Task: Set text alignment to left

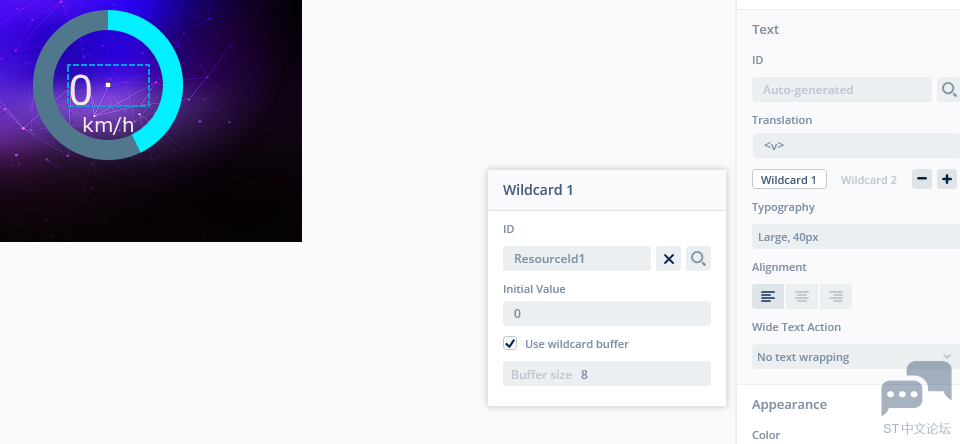Action: tap(768, 296)
